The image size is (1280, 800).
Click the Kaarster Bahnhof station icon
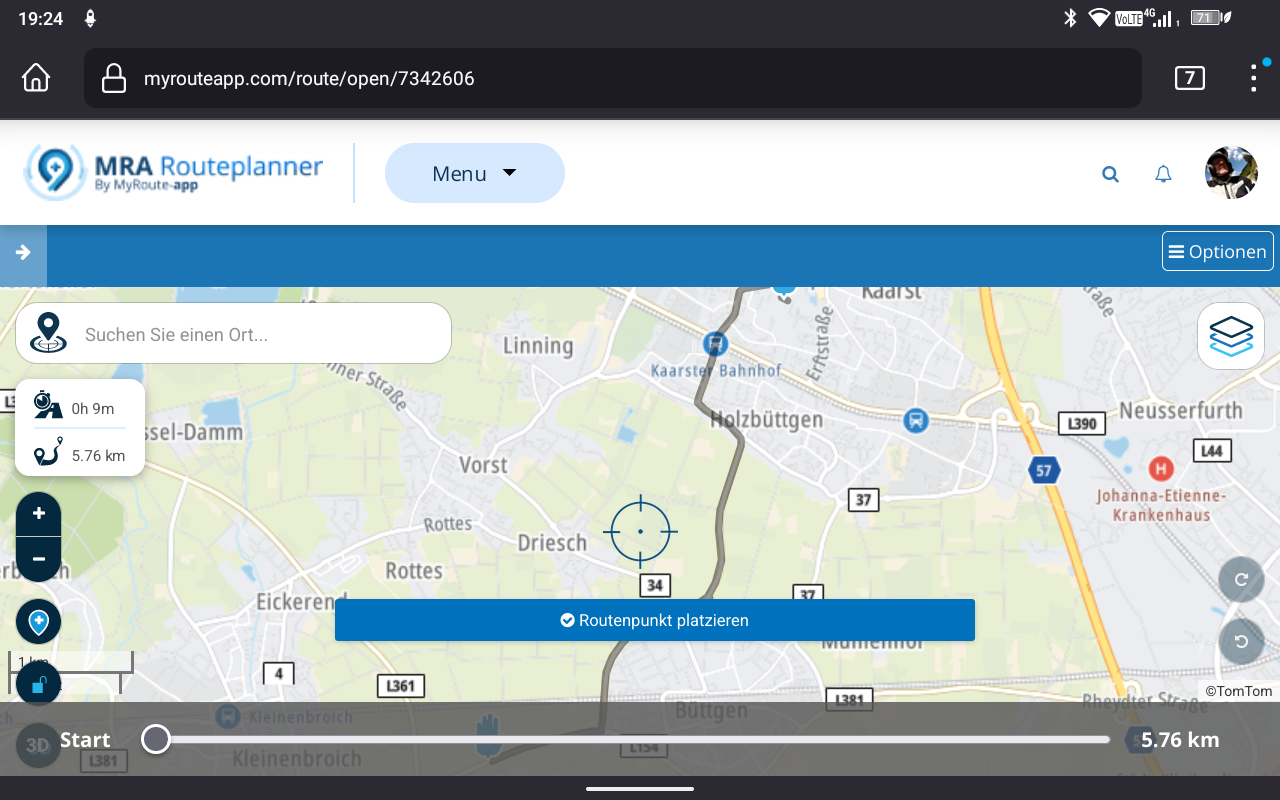tap(716, 344)
